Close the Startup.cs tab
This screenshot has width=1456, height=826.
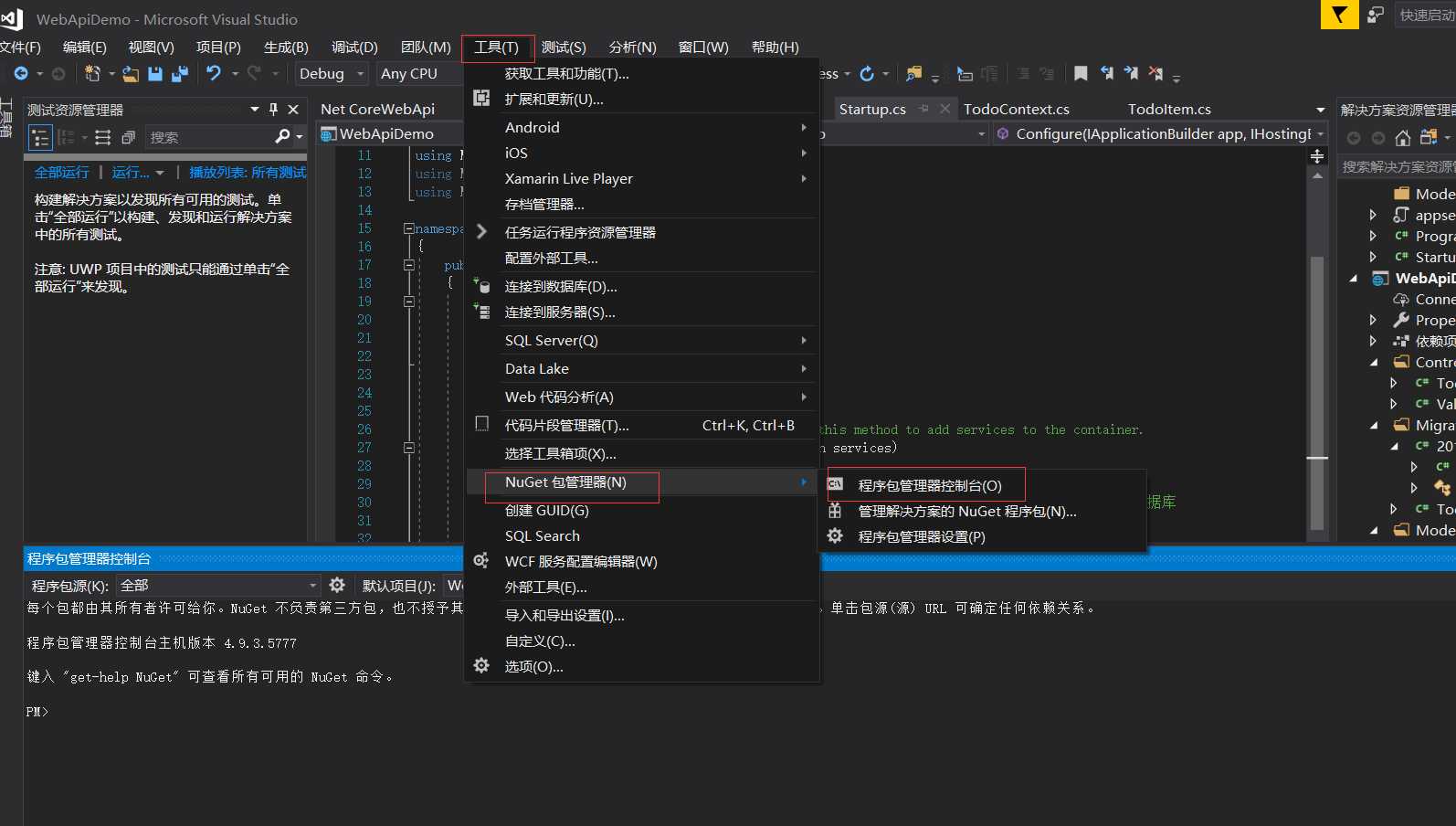tap(945, 109)
